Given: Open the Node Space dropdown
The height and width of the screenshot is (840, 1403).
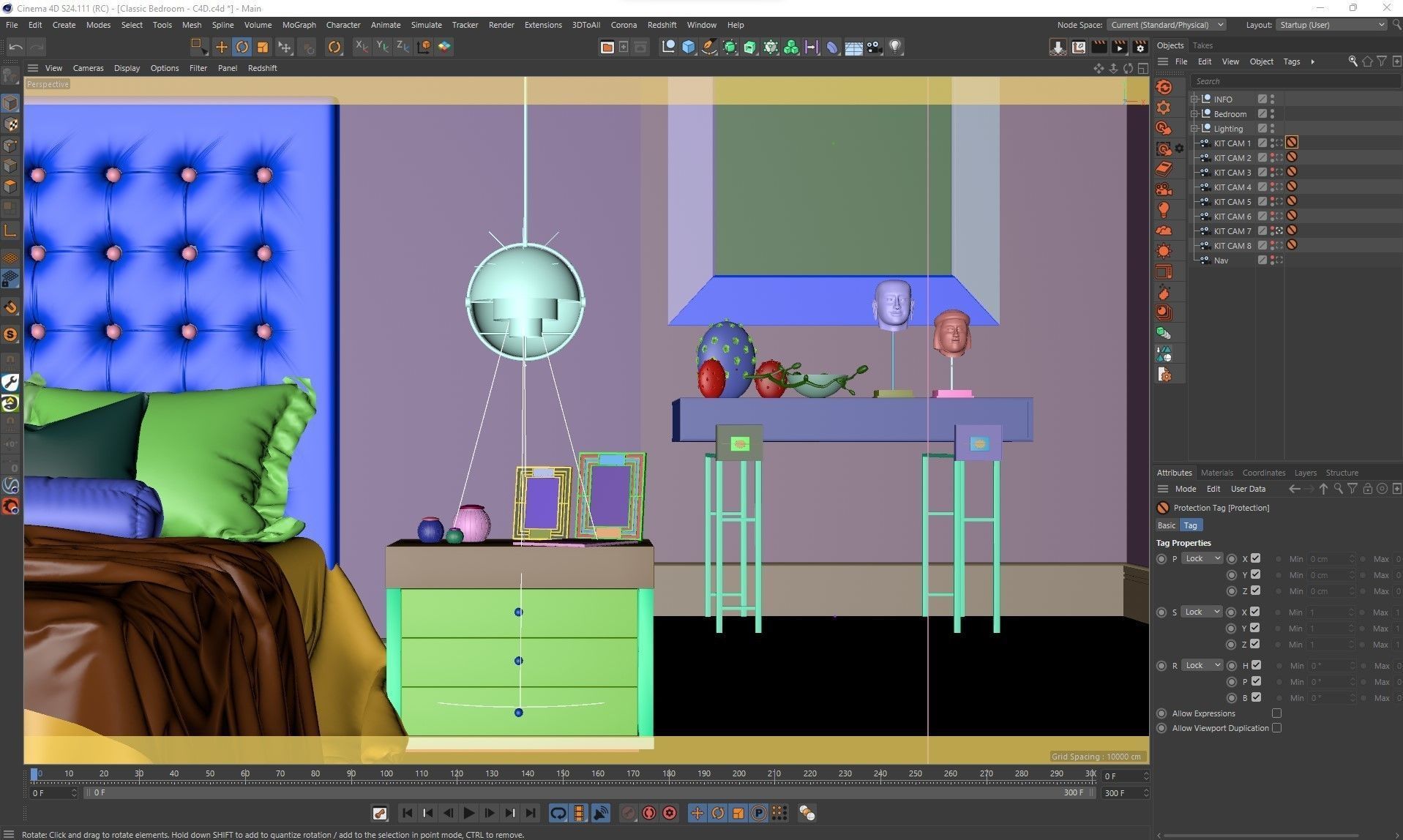Looking at the screenshot, I should (x=1167, y=25).
